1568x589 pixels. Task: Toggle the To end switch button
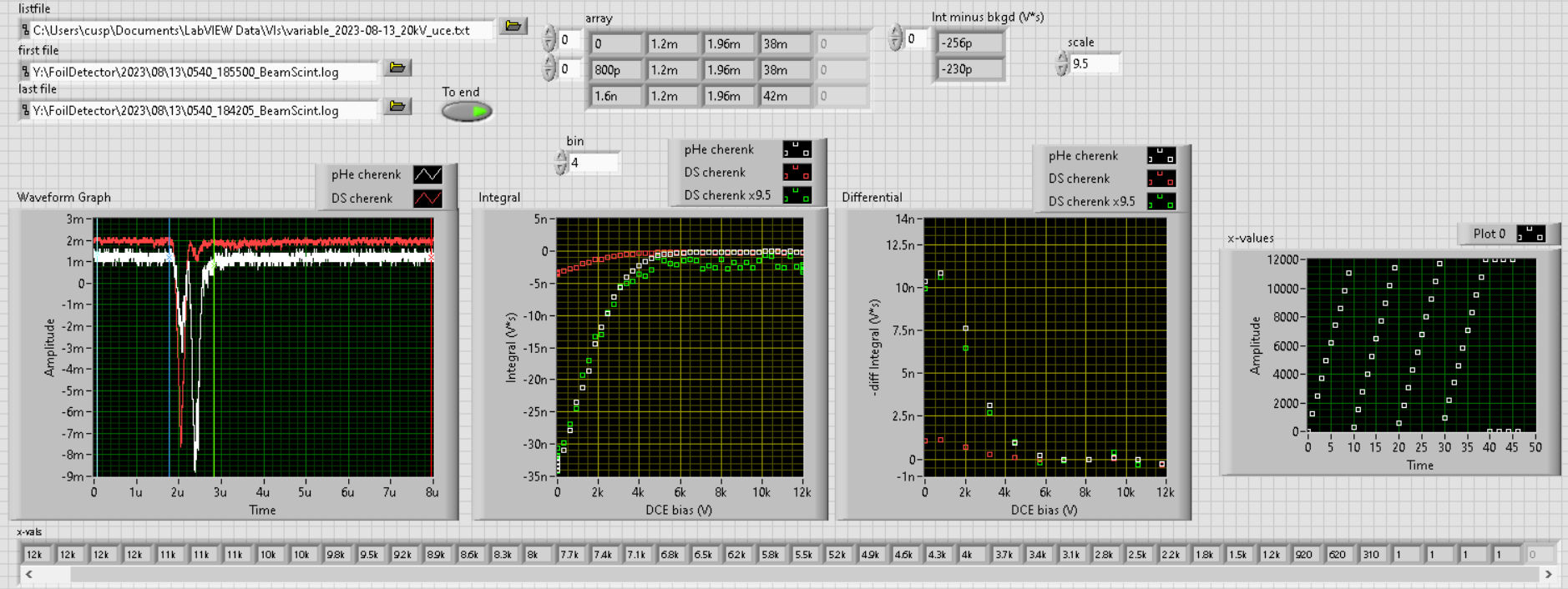(x=467, y=111)
